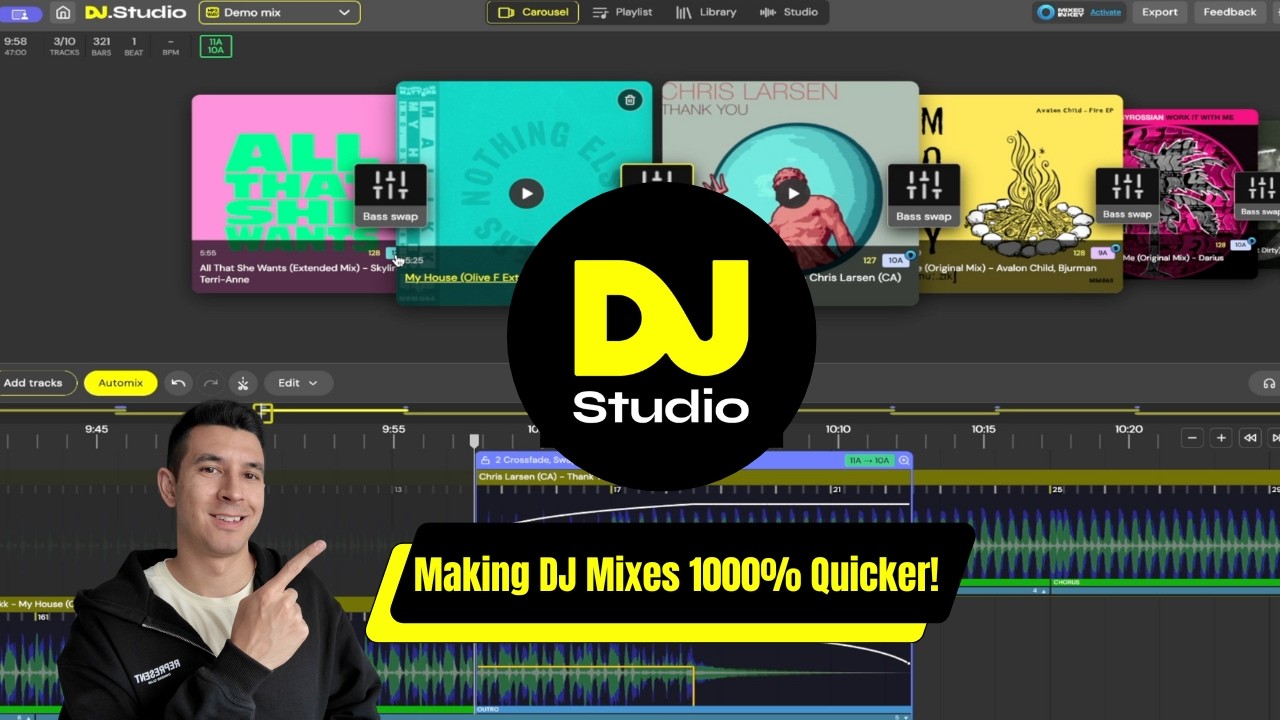1280x720 pixels.
Task: Delete track with the trash icon on My House card
Action: tap(629, 100)
